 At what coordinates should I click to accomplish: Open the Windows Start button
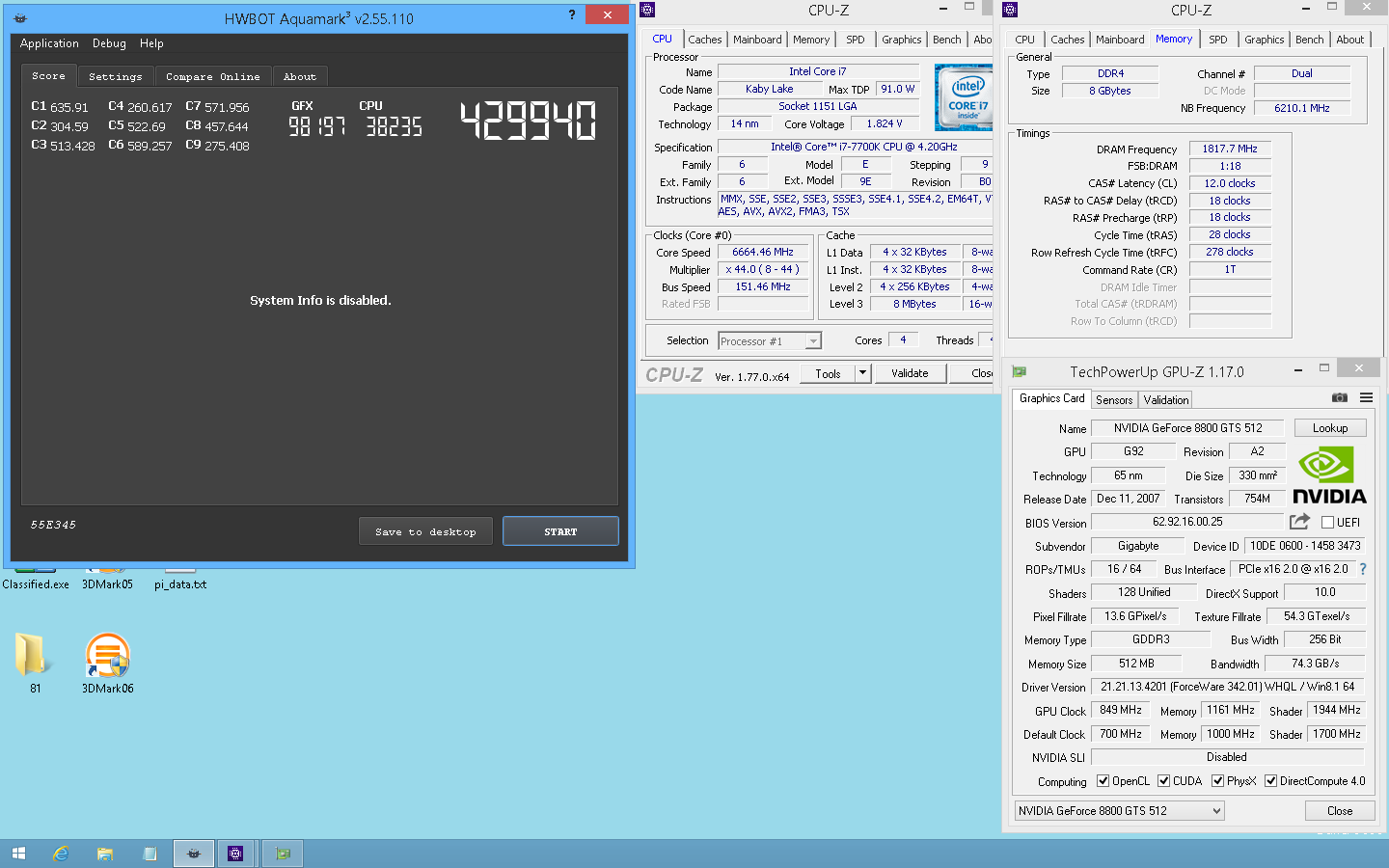click(18, 854)
